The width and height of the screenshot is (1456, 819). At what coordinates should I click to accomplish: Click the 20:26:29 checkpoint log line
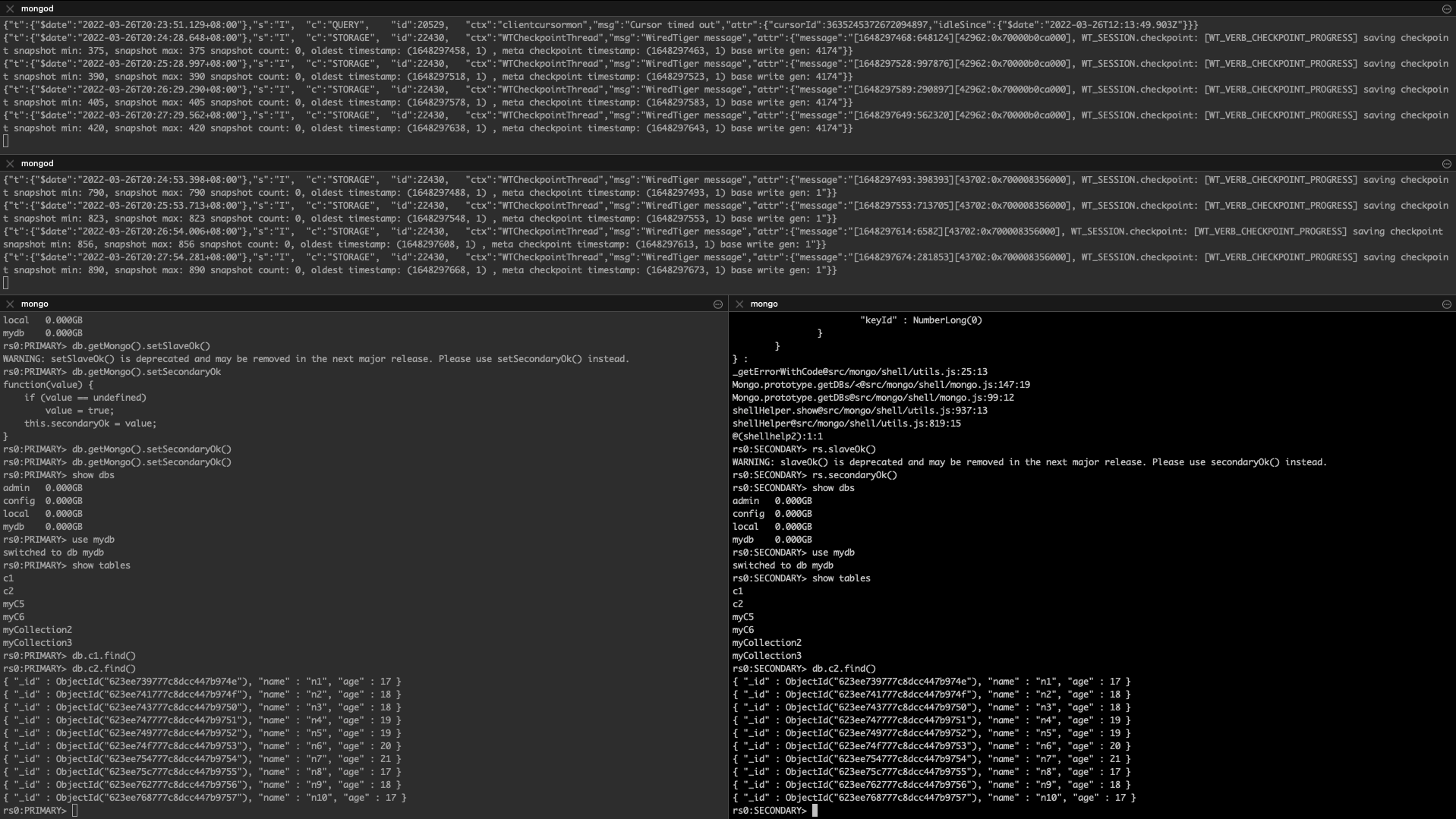click(726, 96)
